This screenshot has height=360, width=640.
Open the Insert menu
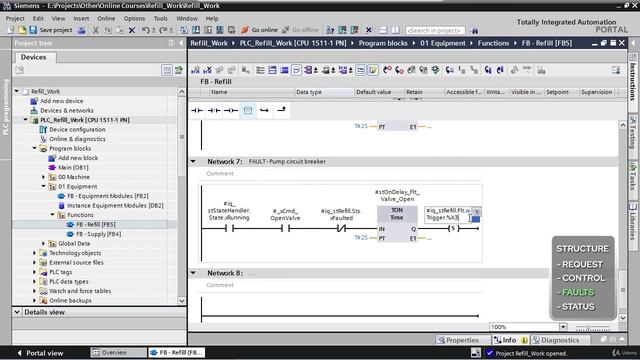click(x=81, y=18)
